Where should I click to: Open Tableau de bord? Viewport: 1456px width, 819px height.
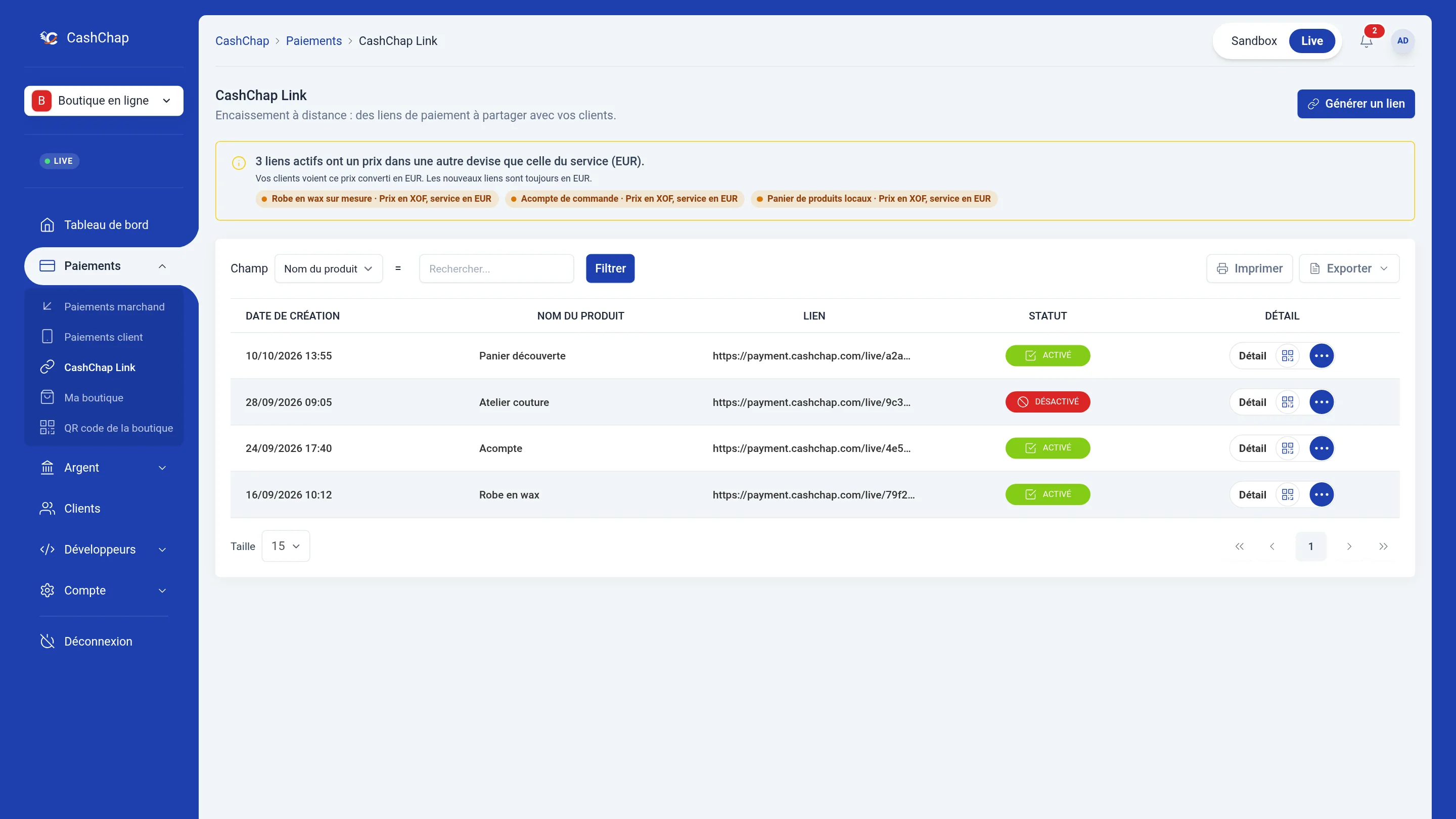[x=104, y=225]
